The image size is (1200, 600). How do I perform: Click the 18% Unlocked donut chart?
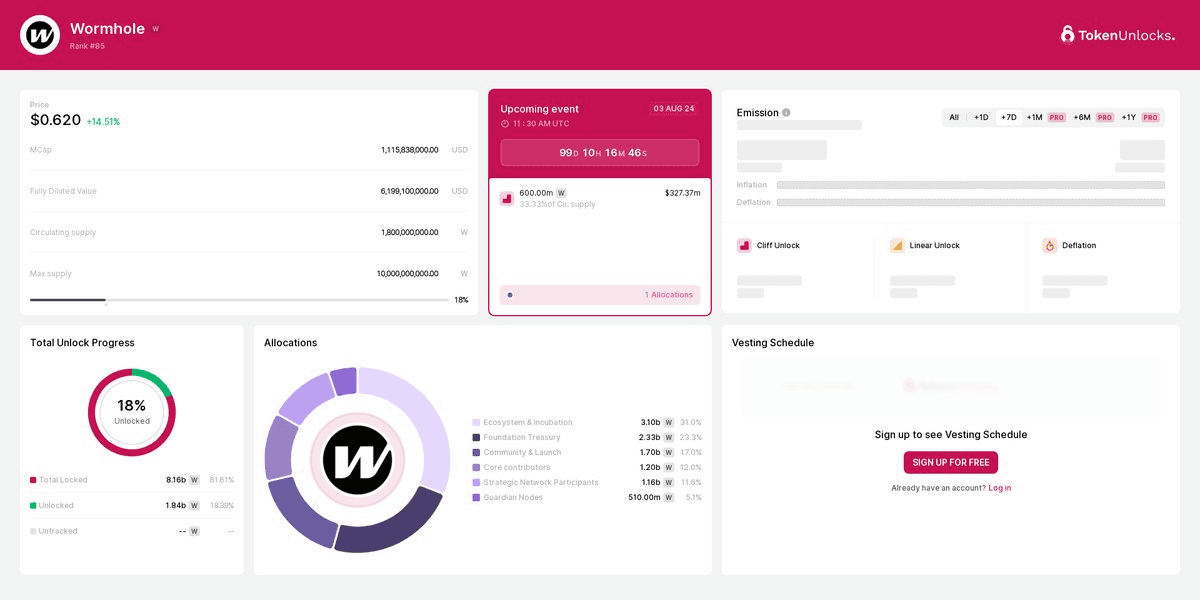tap(132, 413)
